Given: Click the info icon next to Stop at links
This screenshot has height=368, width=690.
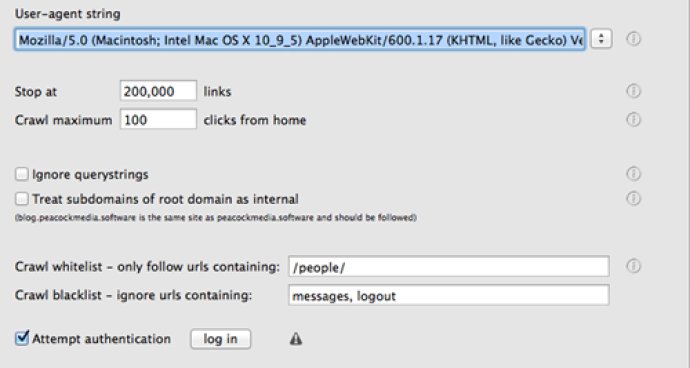Looking at the screenshot, I should pyautogui.click(x=633, y=91).
